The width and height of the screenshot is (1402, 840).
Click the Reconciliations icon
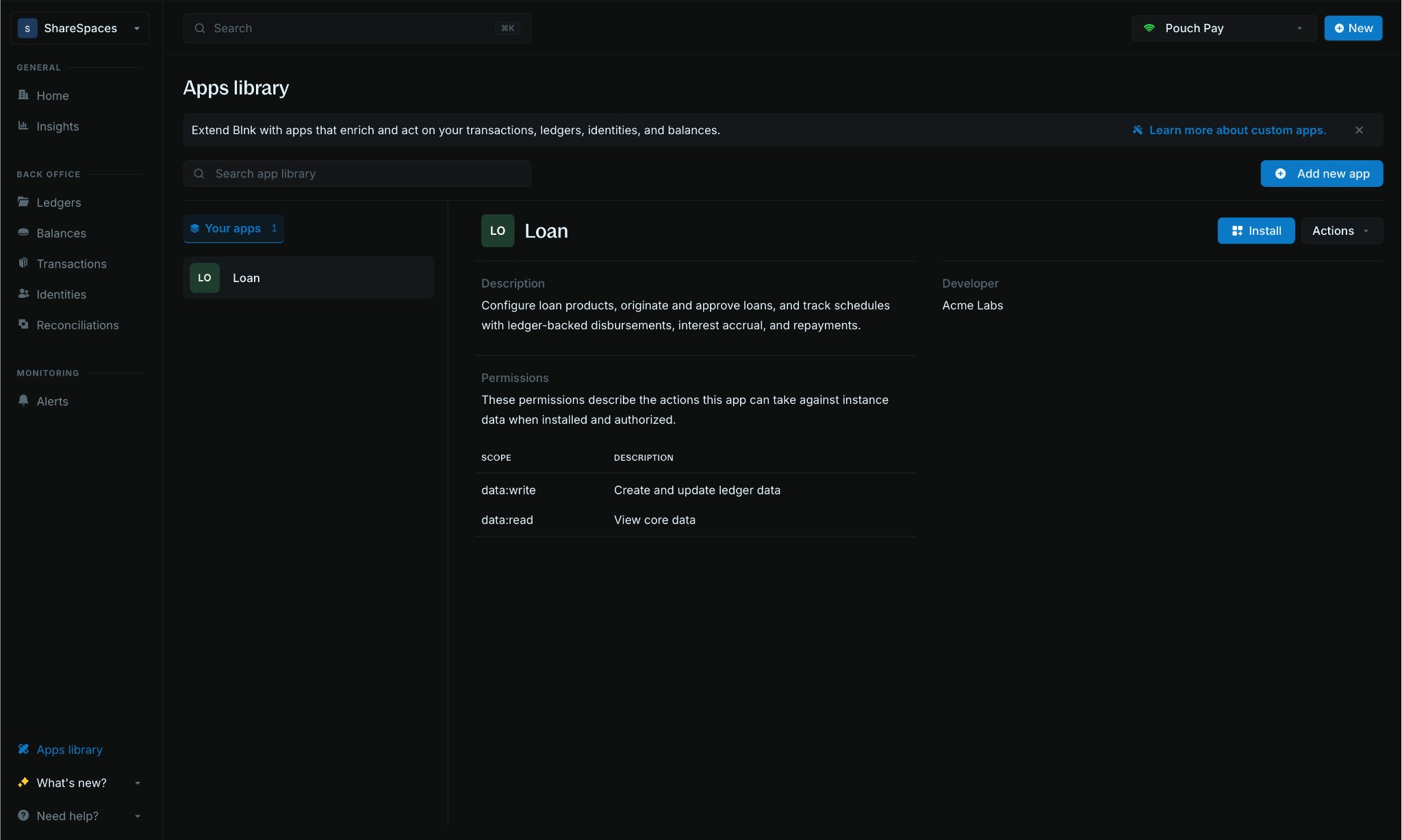[23, 324]
